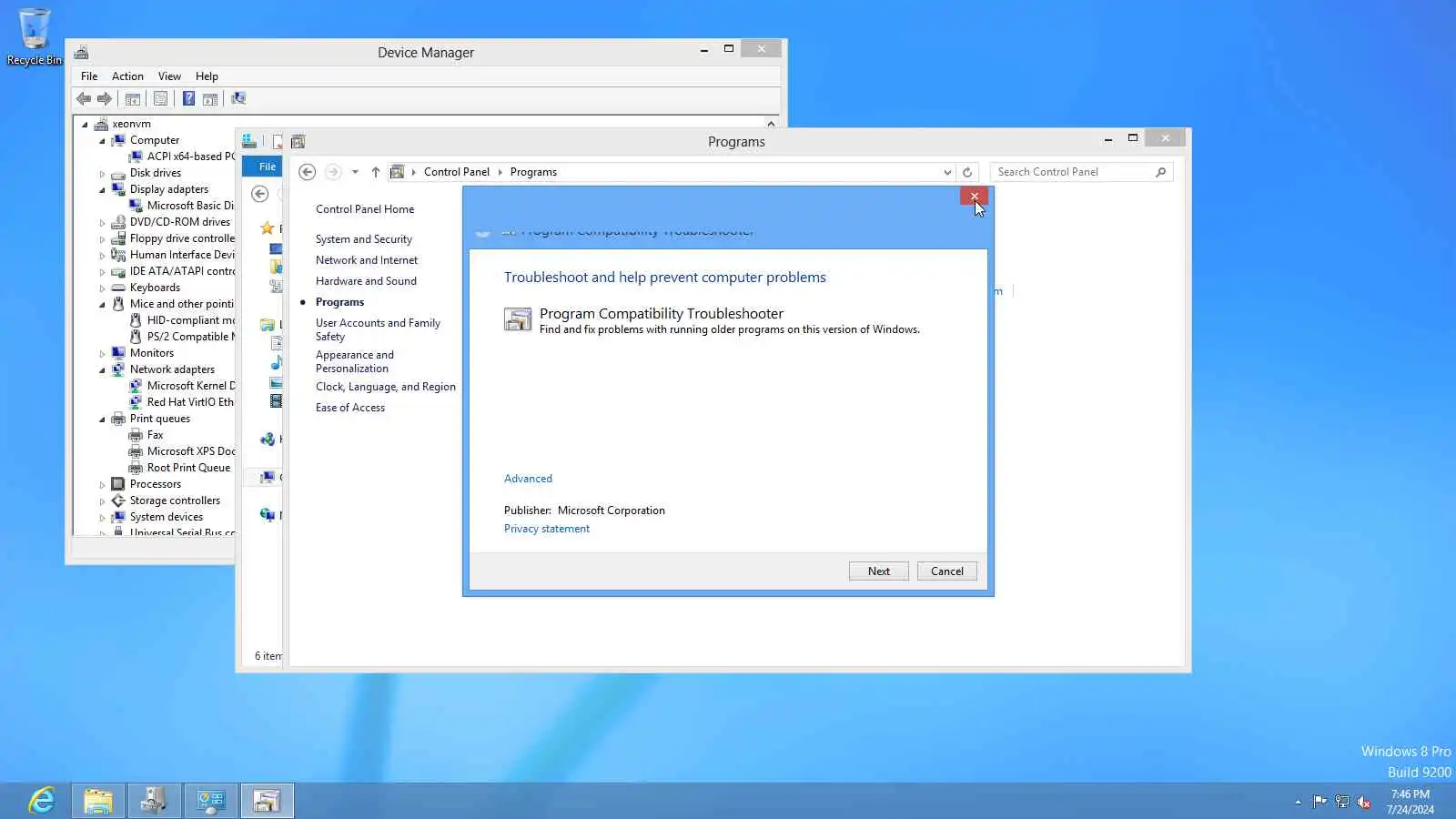Click the network icon in system tray
This screenshot has height=819, width=1456.
pyautogui.click(x=1342, y=802)
